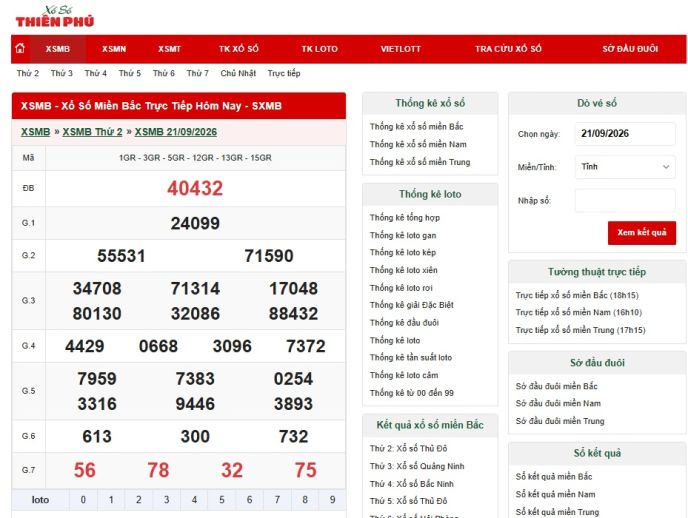Image resolution: width=688 pixels, height=518 pixels.
Task: Click the Chọn ngày date field
Action: (625, 134)
